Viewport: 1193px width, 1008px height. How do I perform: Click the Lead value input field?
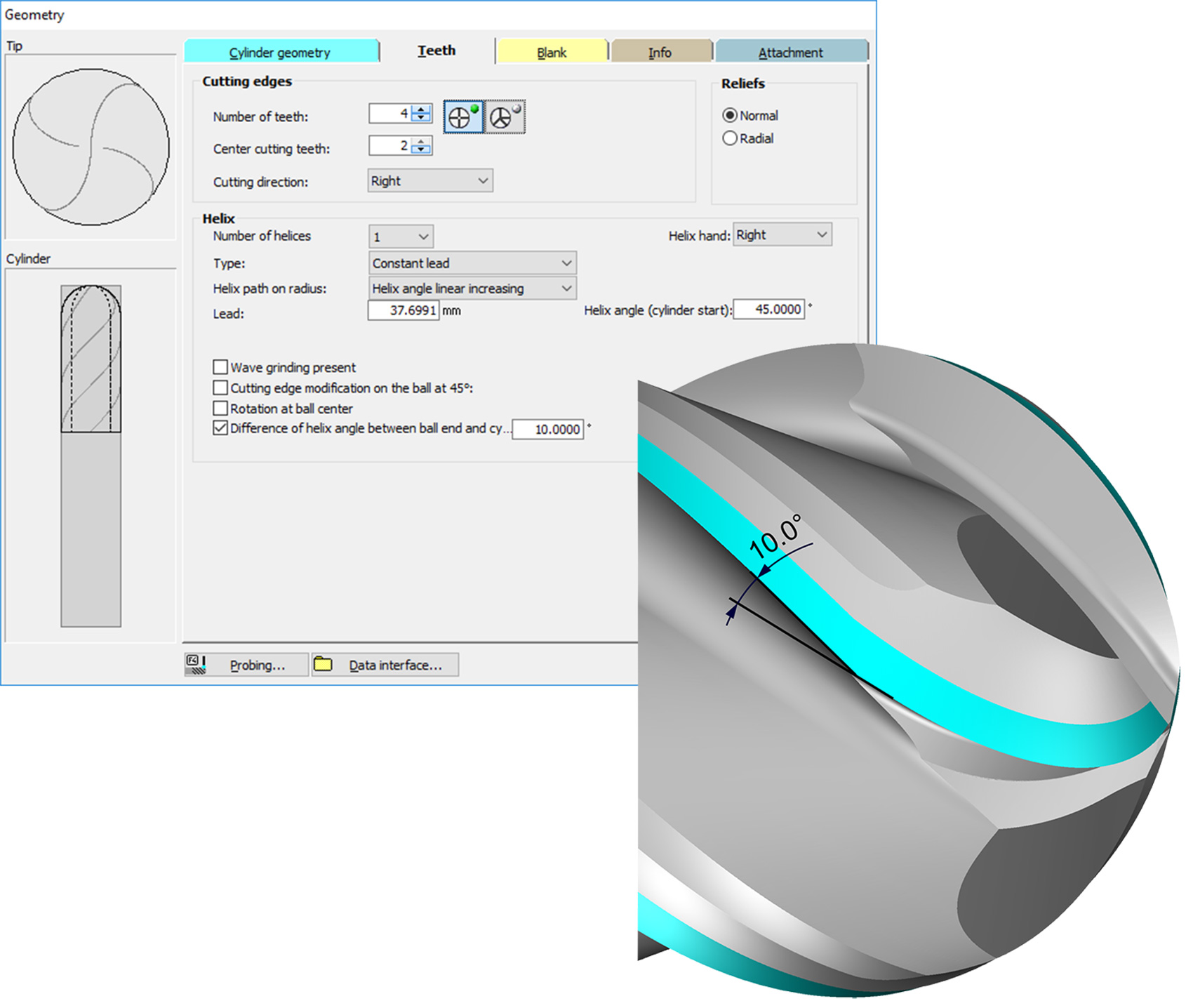[404, 310]
